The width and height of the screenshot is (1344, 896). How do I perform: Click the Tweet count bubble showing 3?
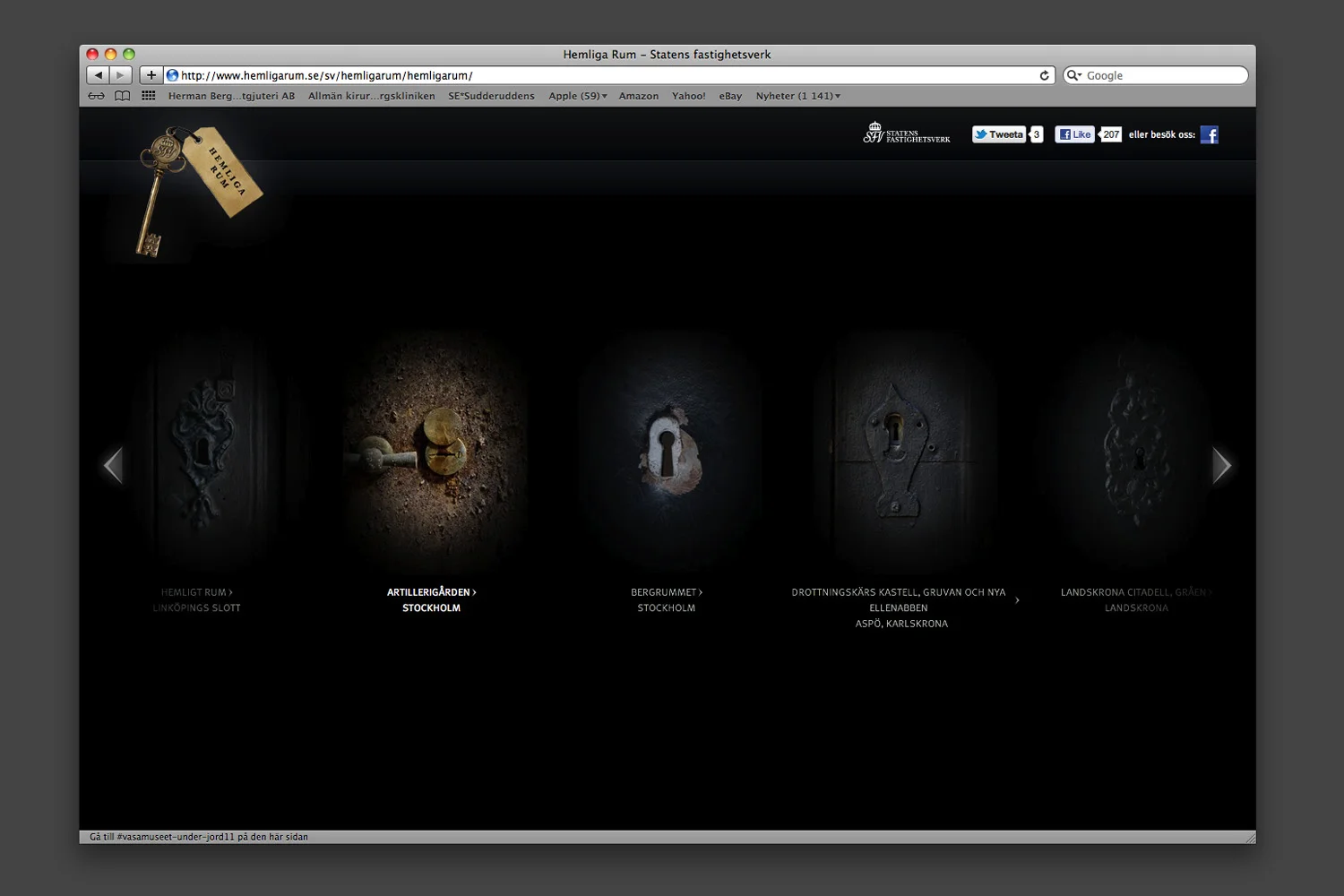coord(1037,134)
